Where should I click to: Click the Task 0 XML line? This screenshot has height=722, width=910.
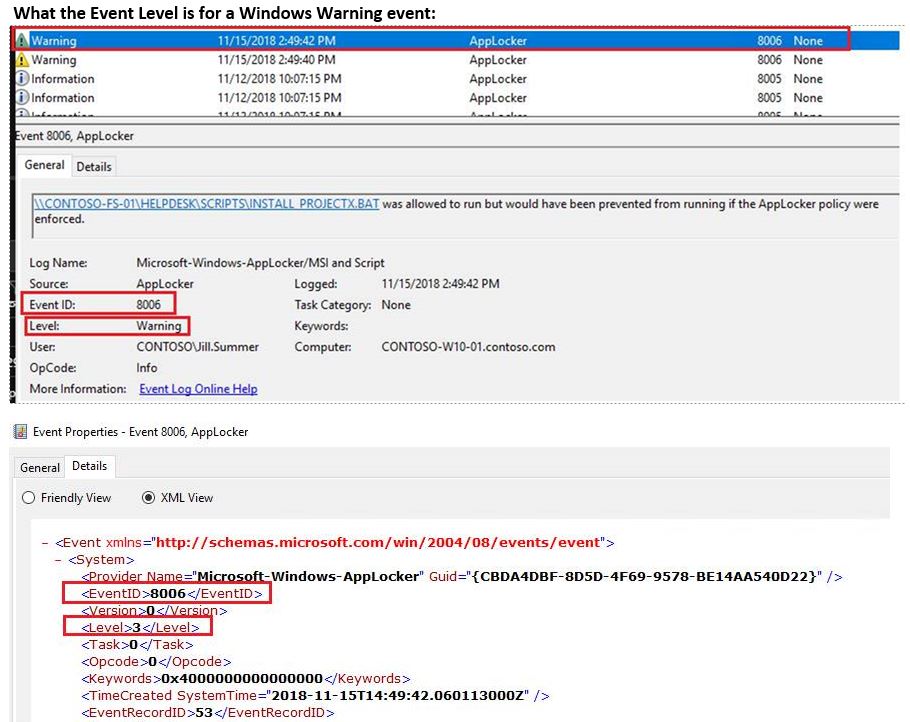(x=138, y=644)
